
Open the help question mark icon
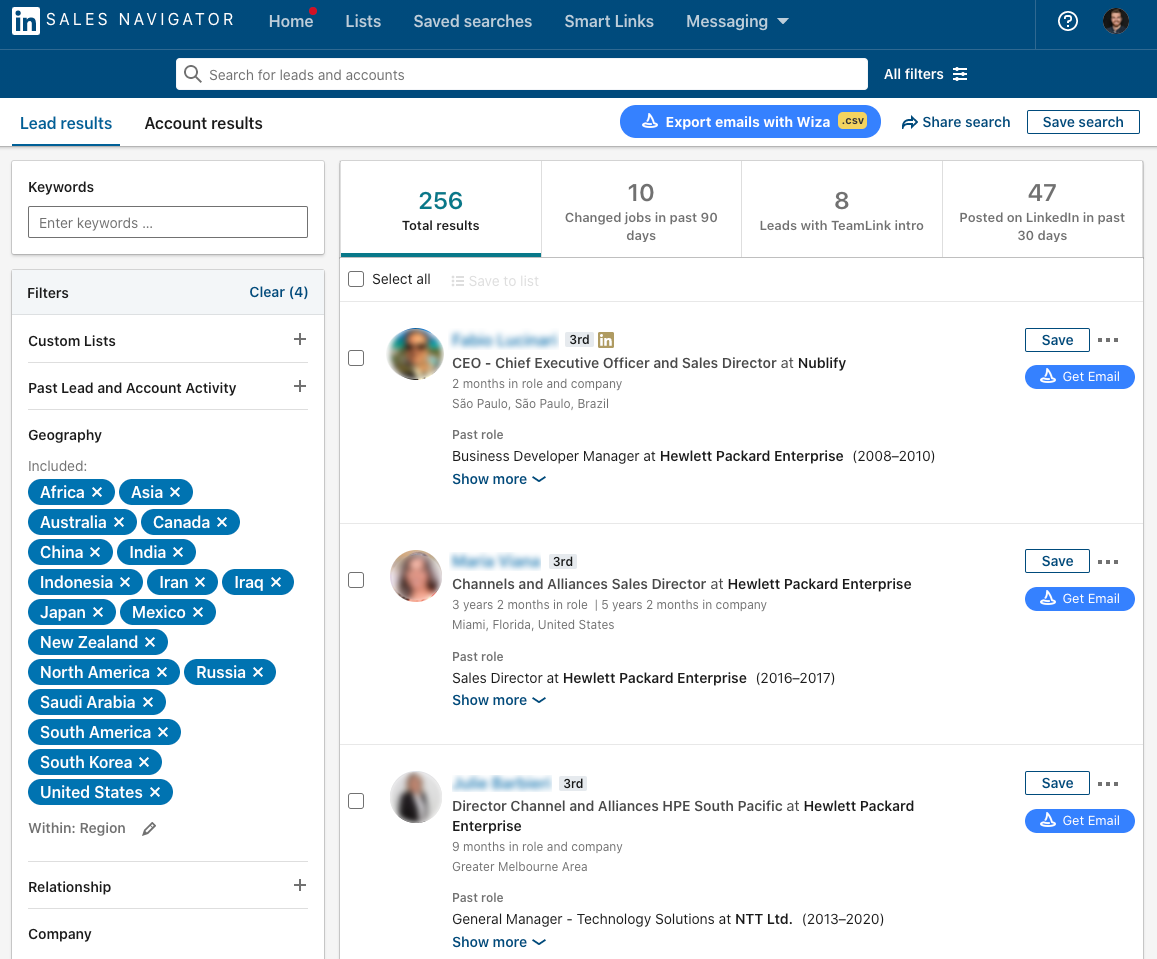click(x=1067, y=21)
